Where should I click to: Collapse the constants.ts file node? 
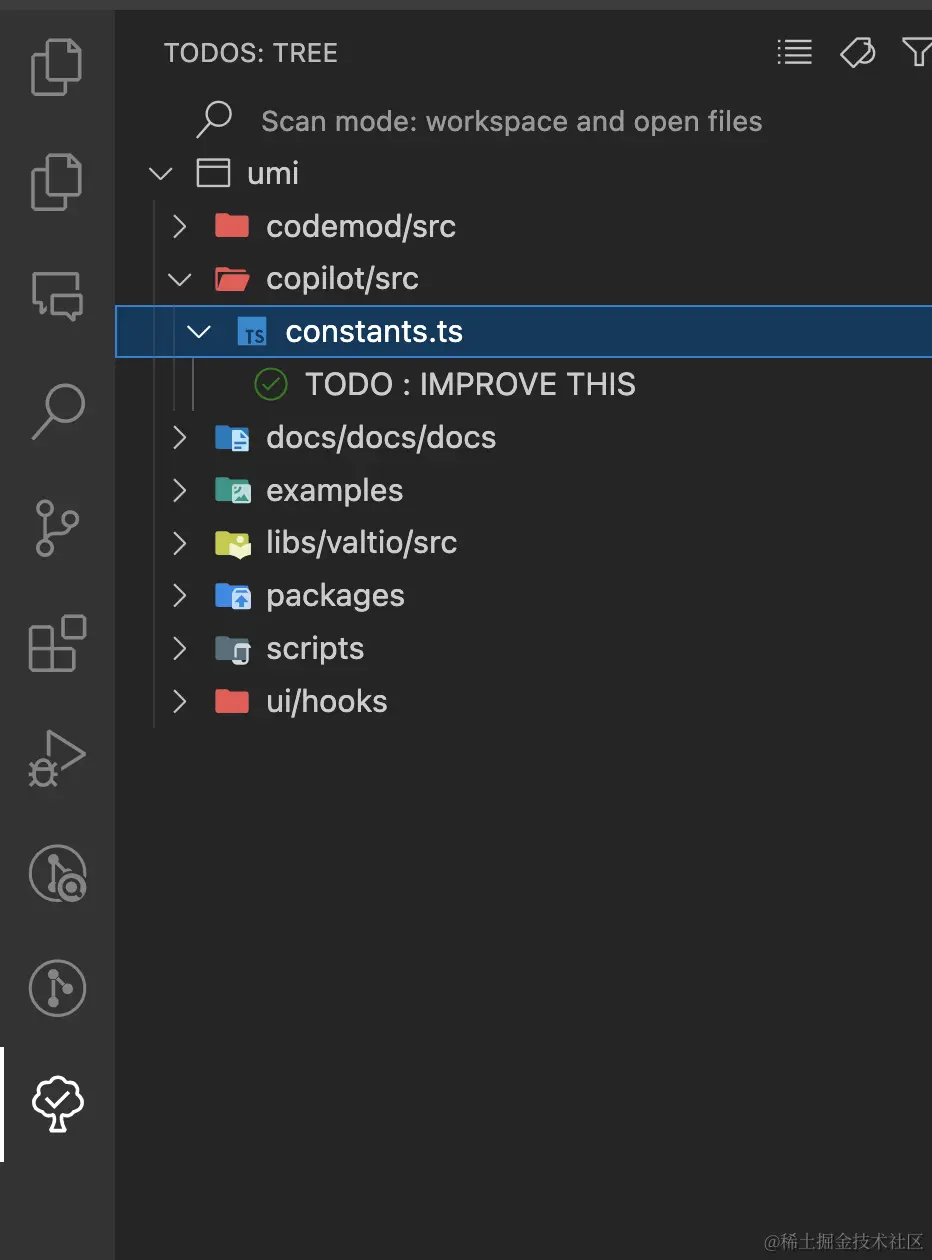(199, 332)
